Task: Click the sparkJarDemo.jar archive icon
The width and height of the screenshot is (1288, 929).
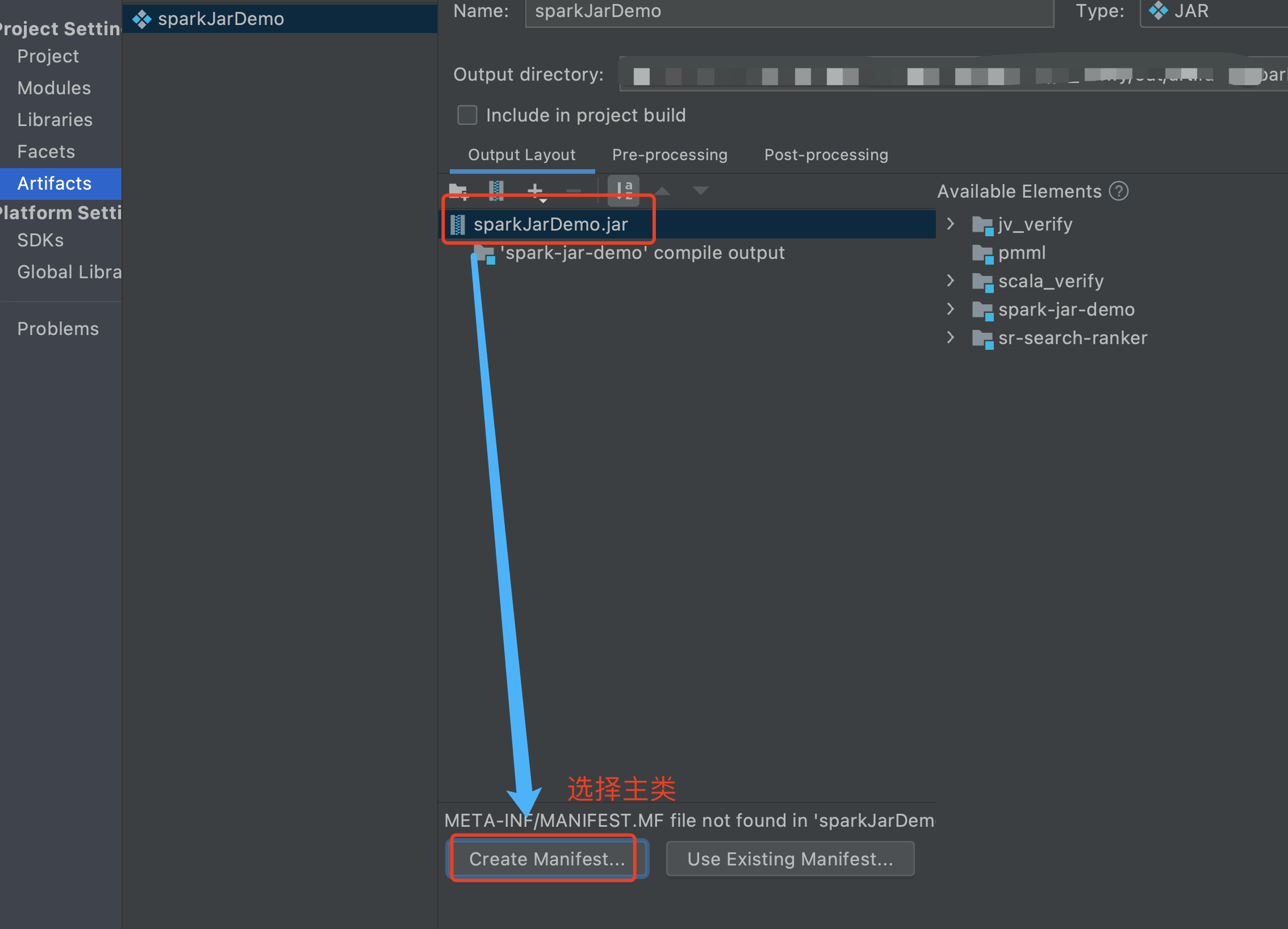Action: pyautogui.click(x=458, y=225)
